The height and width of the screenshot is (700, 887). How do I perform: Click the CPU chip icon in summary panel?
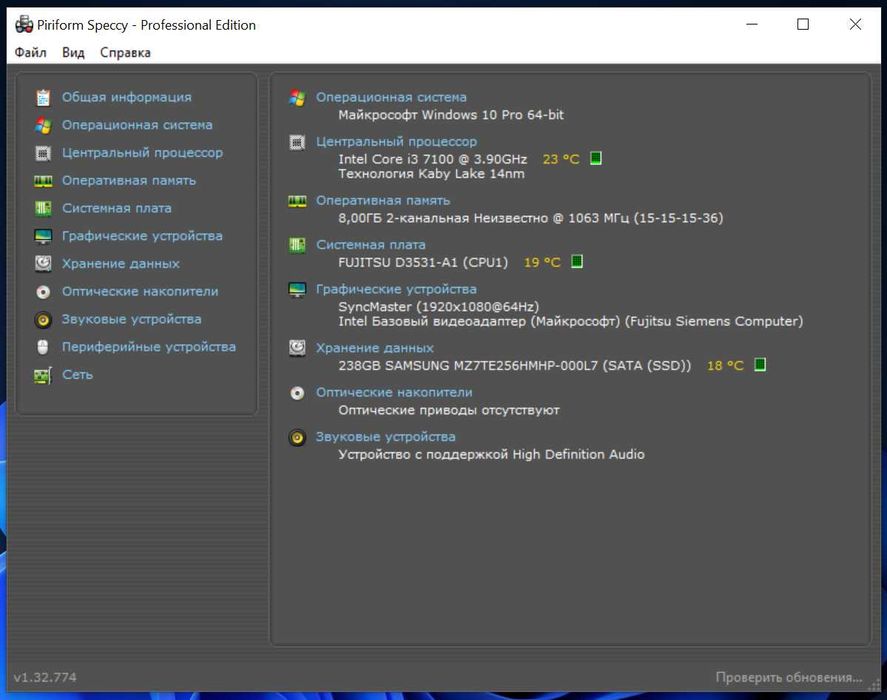pos(297,142)
